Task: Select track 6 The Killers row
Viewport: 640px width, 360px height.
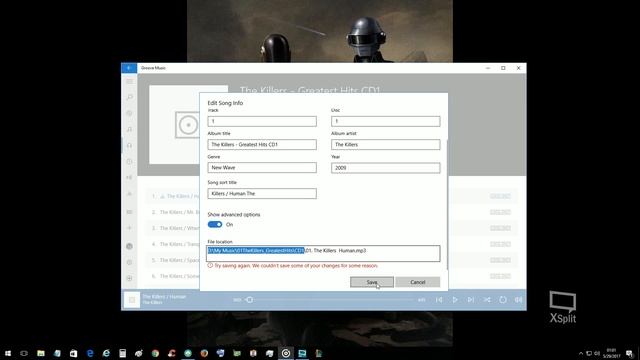Action: tap(331, 276)
